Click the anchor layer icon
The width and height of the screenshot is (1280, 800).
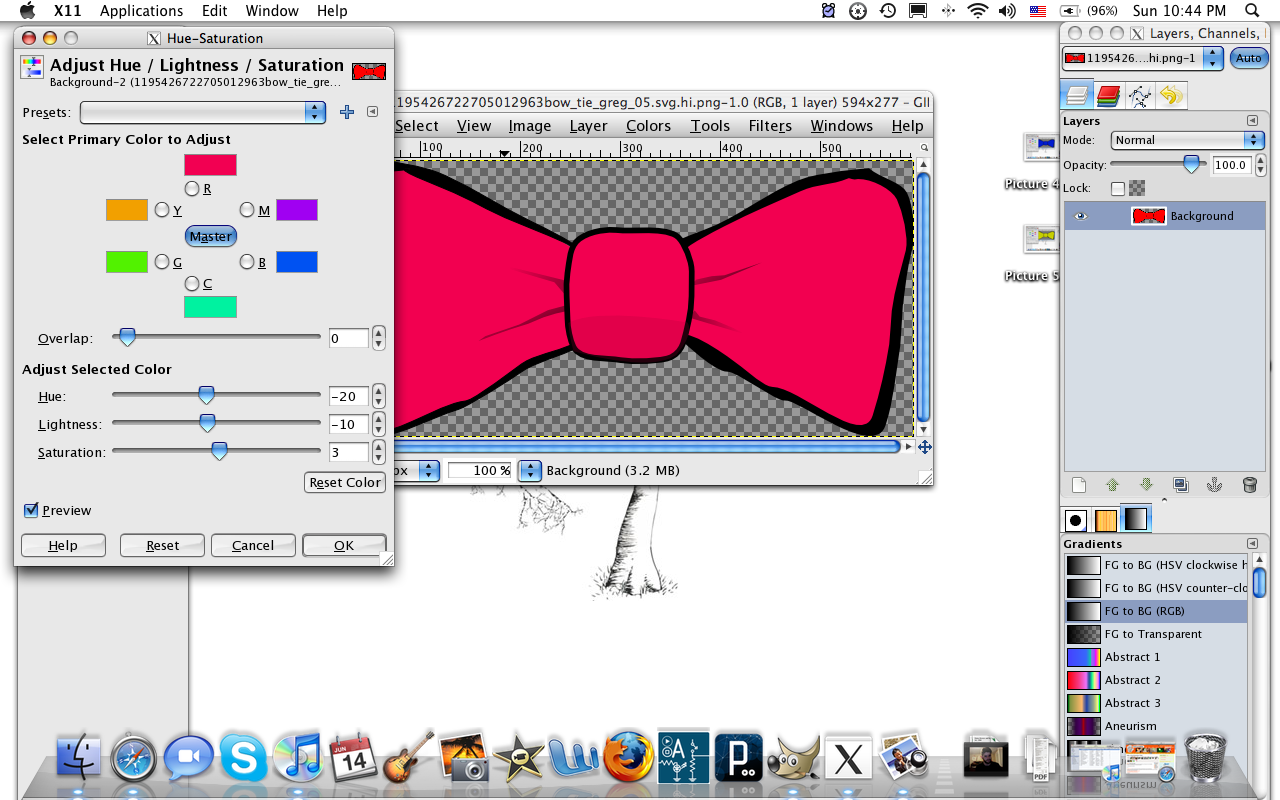point(1215,485)
